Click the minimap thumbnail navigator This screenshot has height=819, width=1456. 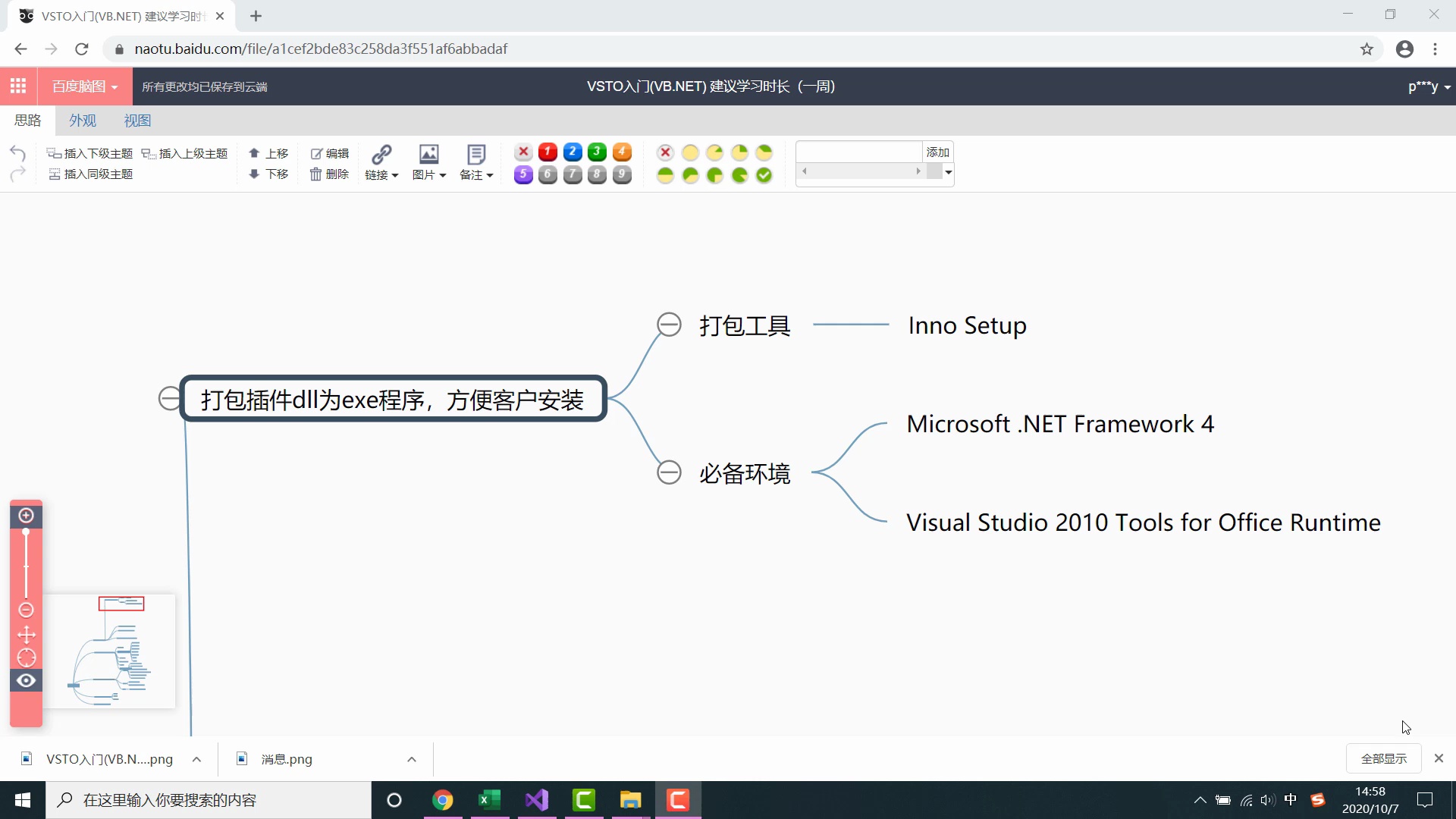(x=109, y=651)
